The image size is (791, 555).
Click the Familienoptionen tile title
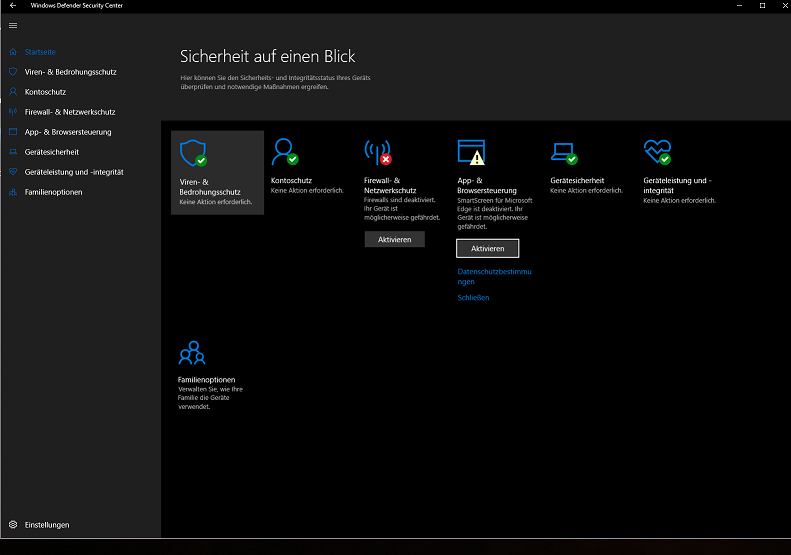pos(206,379)
